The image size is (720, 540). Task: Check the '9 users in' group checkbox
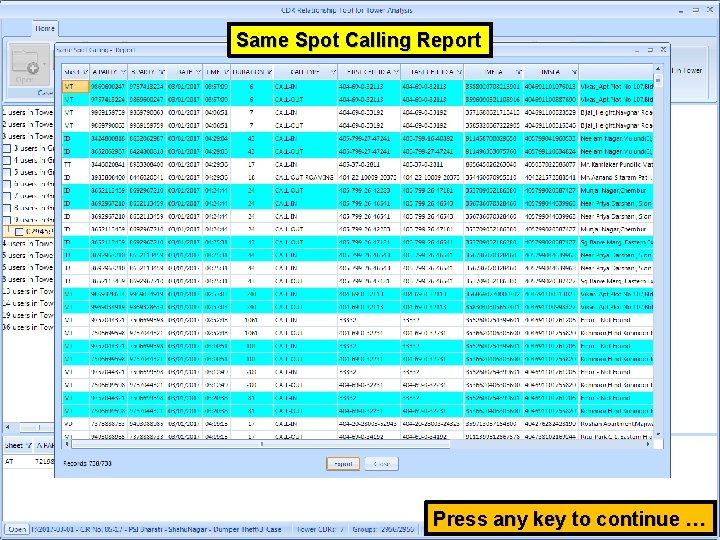[7, 220]
